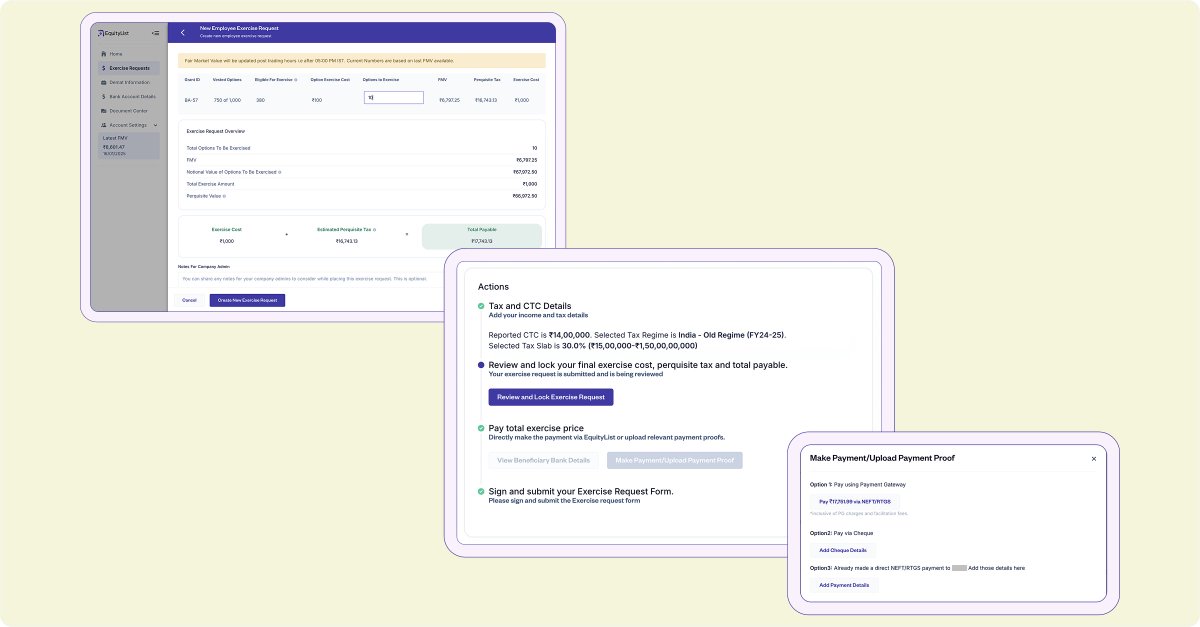
Task: Open Account Settings in the sidebar
Action: 129,125
